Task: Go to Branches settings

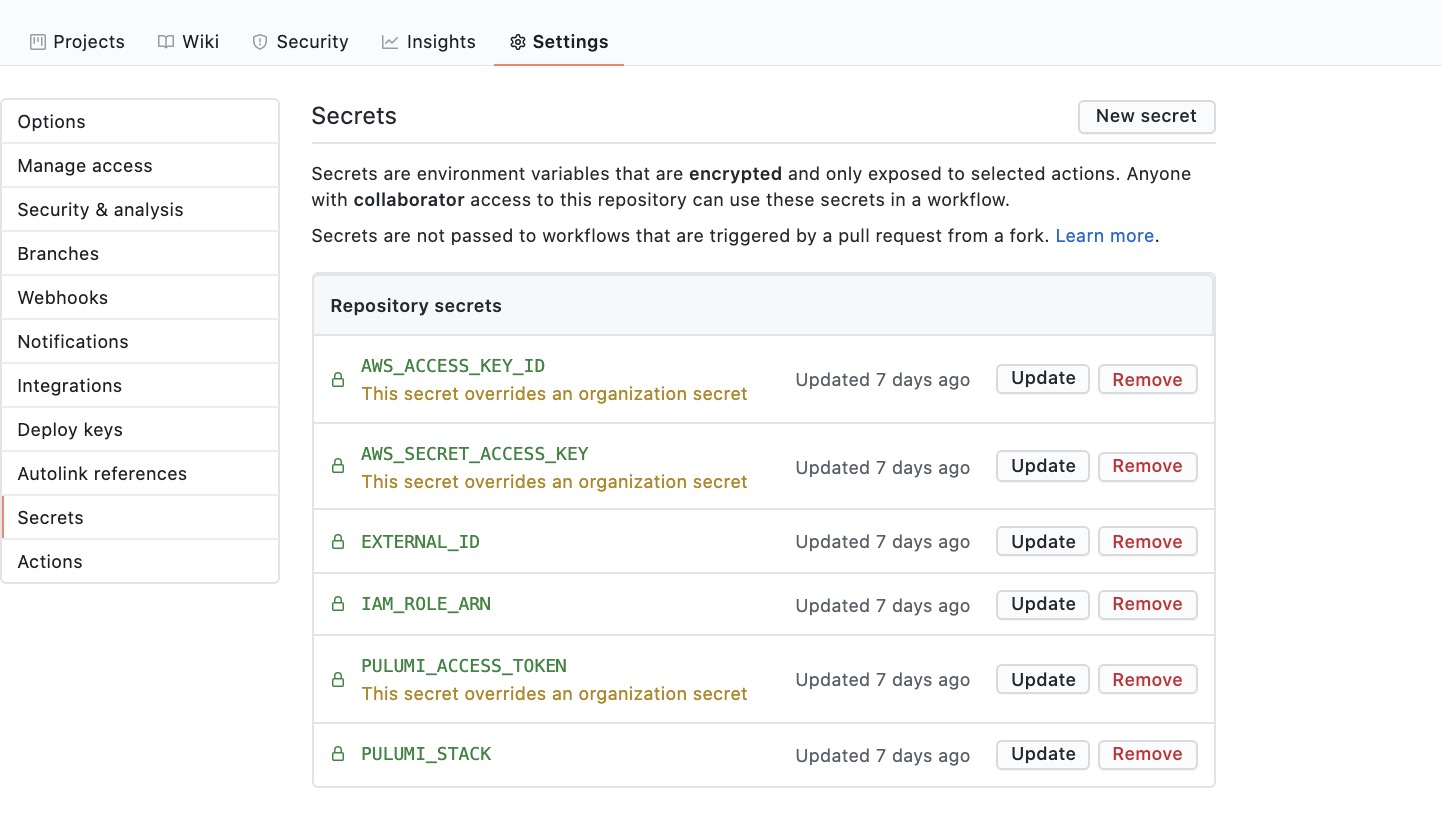Action: coord(140,254)
